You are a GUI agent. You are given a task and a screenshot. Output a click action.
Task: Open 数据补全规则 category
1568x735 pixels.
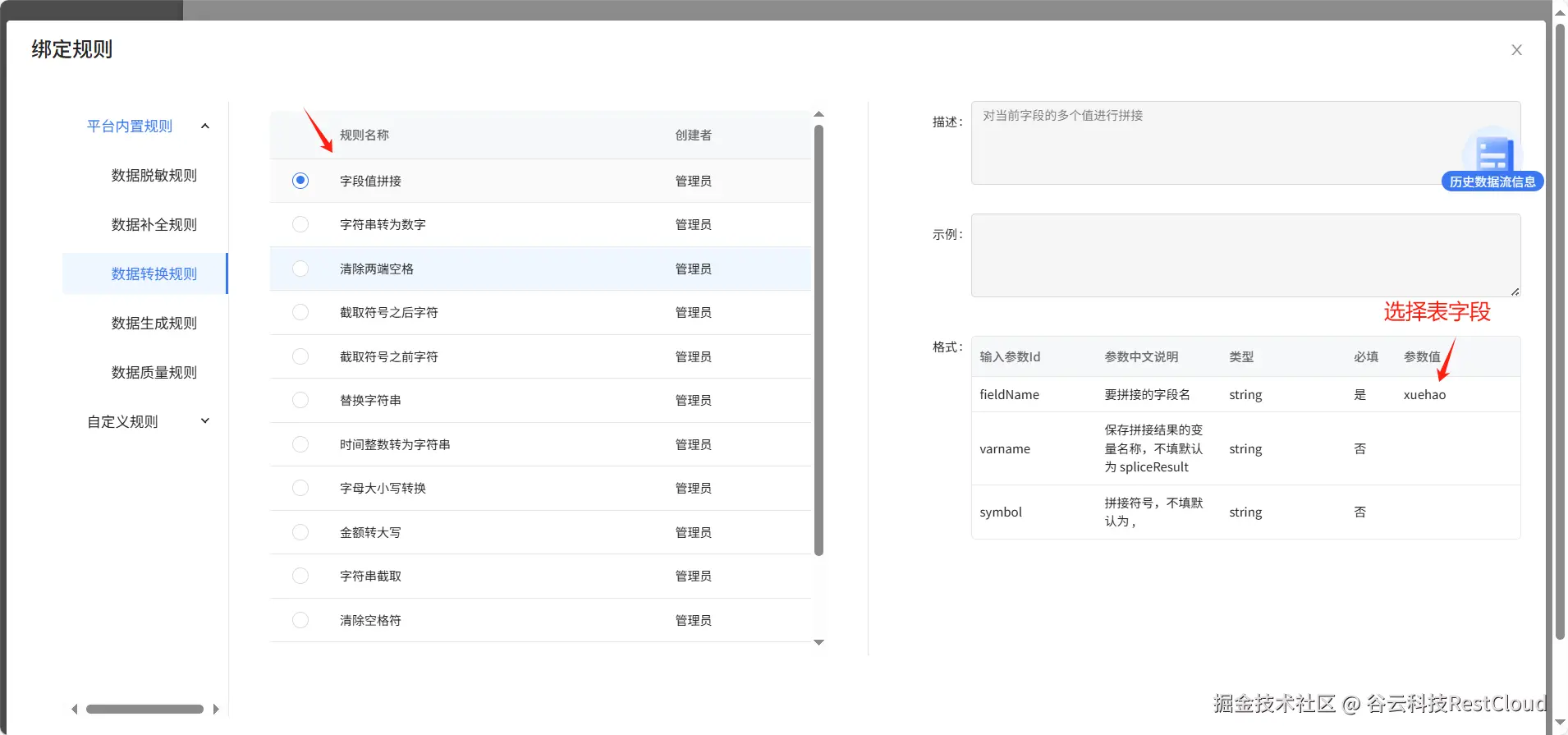(x=154, y=224)
